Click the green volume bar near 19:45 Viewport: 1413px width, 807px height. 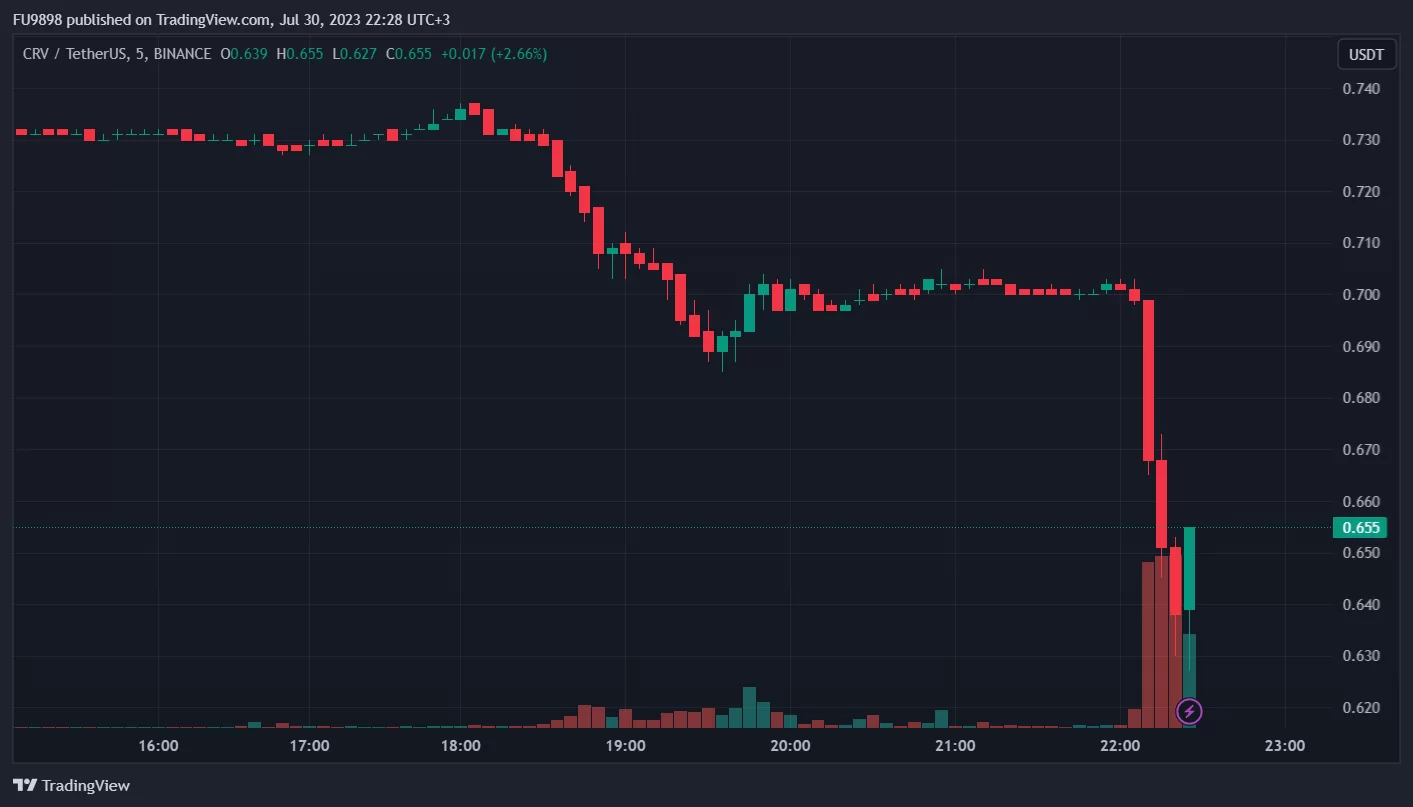(x=749, y=706)
